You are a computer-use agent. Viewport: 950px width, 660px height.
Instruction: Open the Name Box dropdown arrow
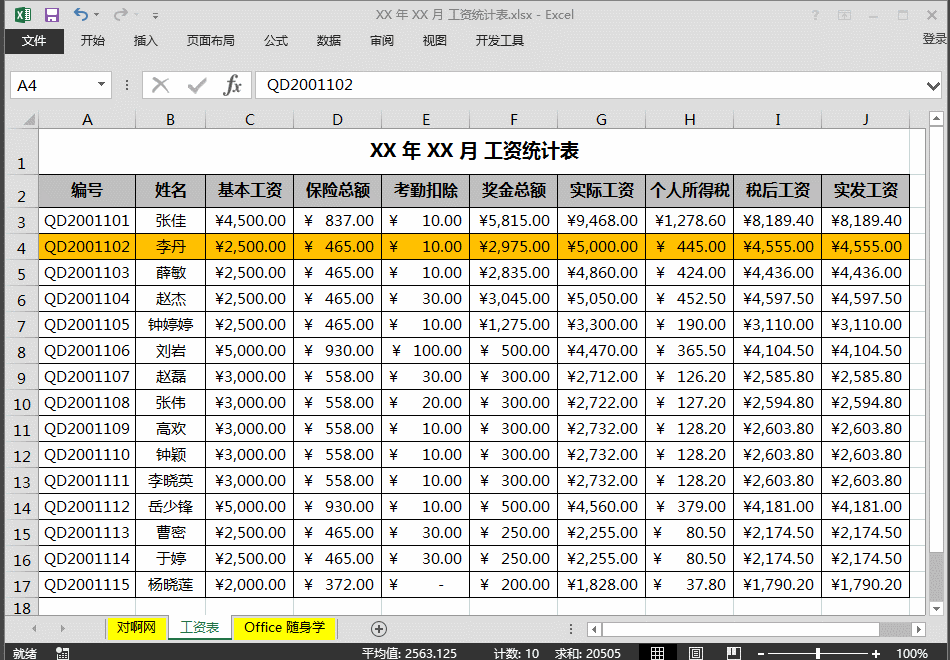click(101, 85)
